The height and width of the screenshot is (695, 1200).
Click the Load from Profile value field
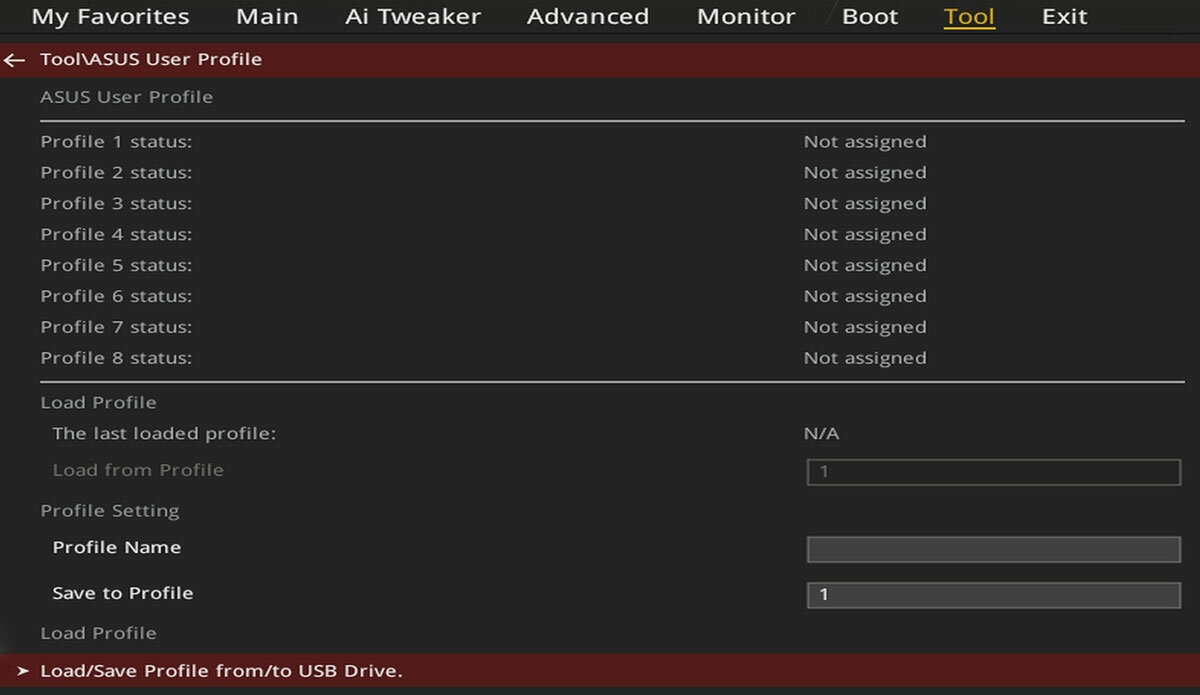pyautogui.click(x=994, y=472)
